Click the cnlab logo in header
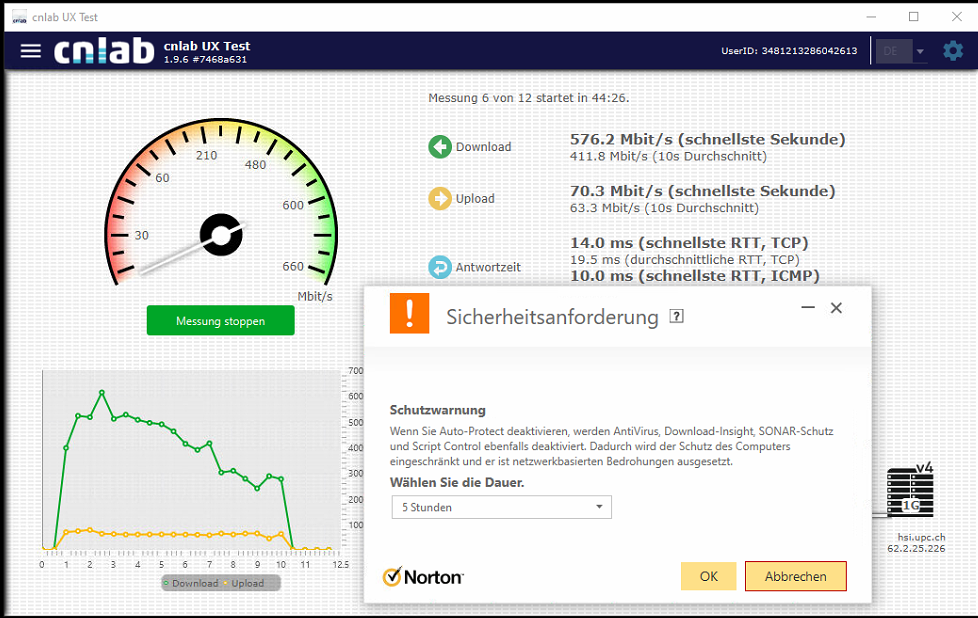The height and width of the screenshot is (618, 978). pos(104,51)
